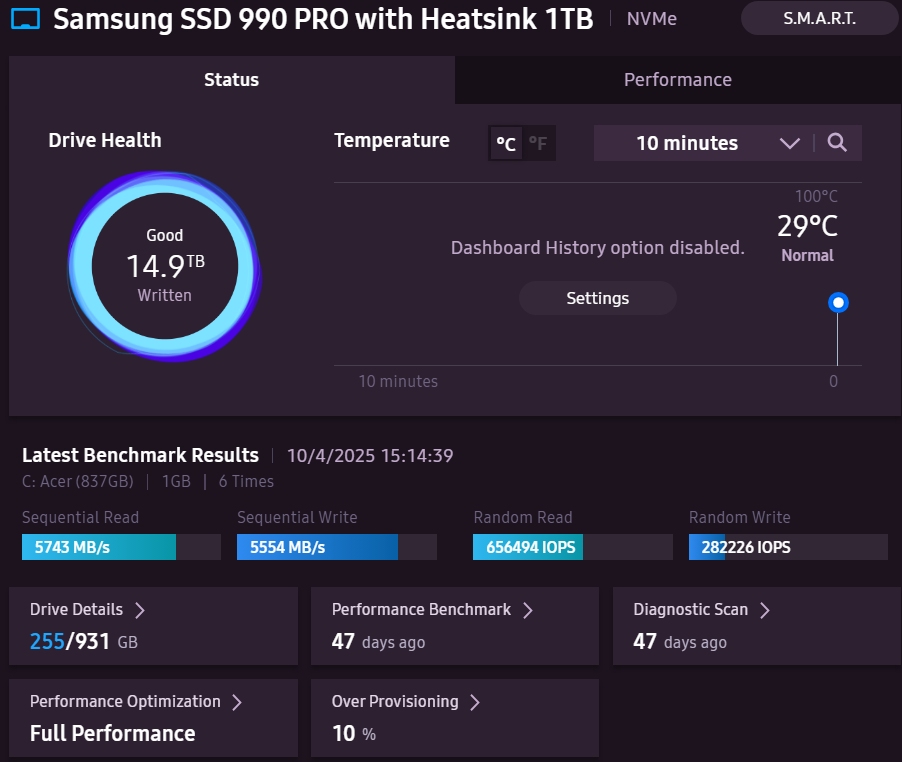
Task: Open the 10 minutes time range dropdown
Action: 701,143
